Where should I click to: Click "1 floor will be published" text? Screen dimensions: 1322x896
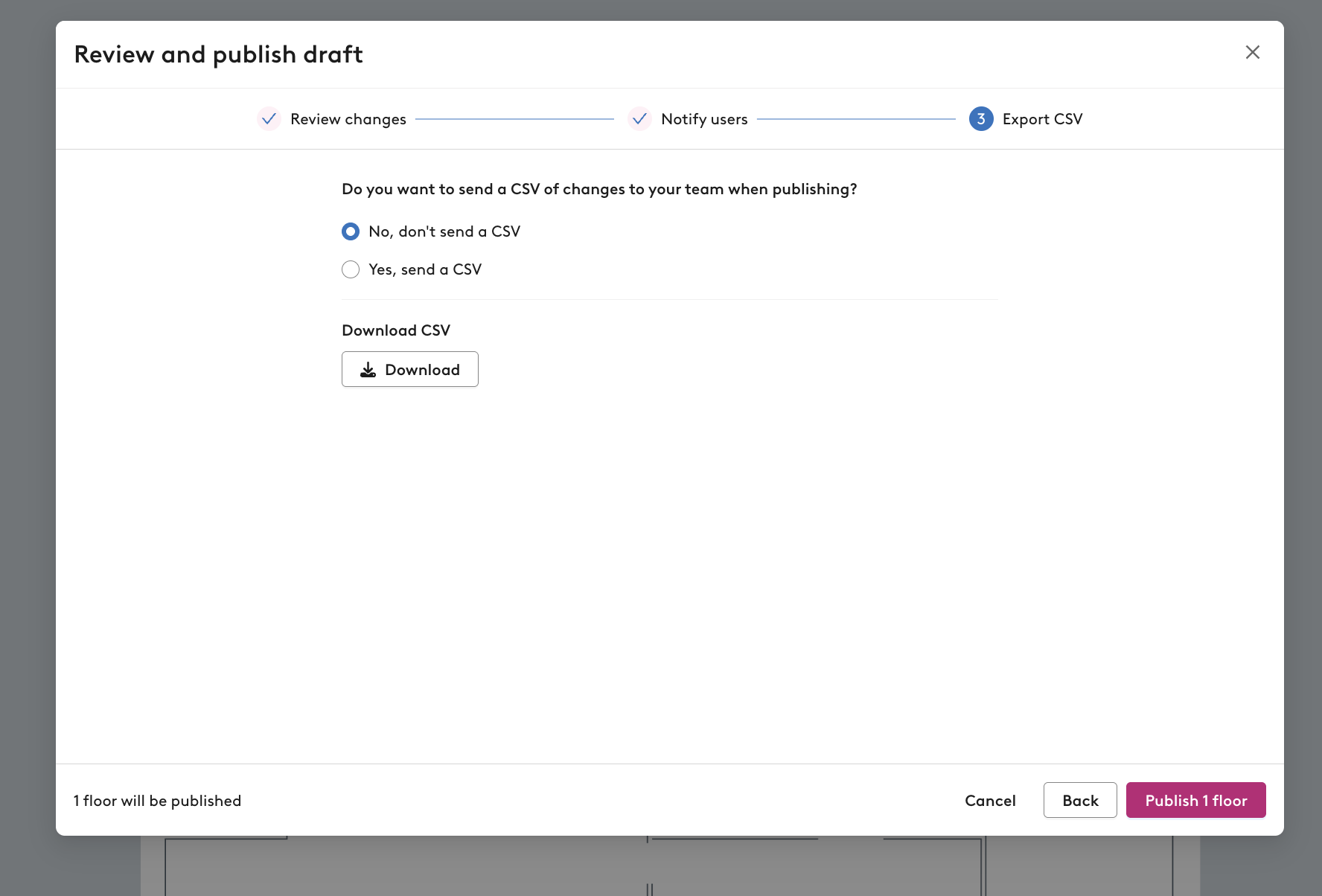pyautogui.click(x=157, y=801)
